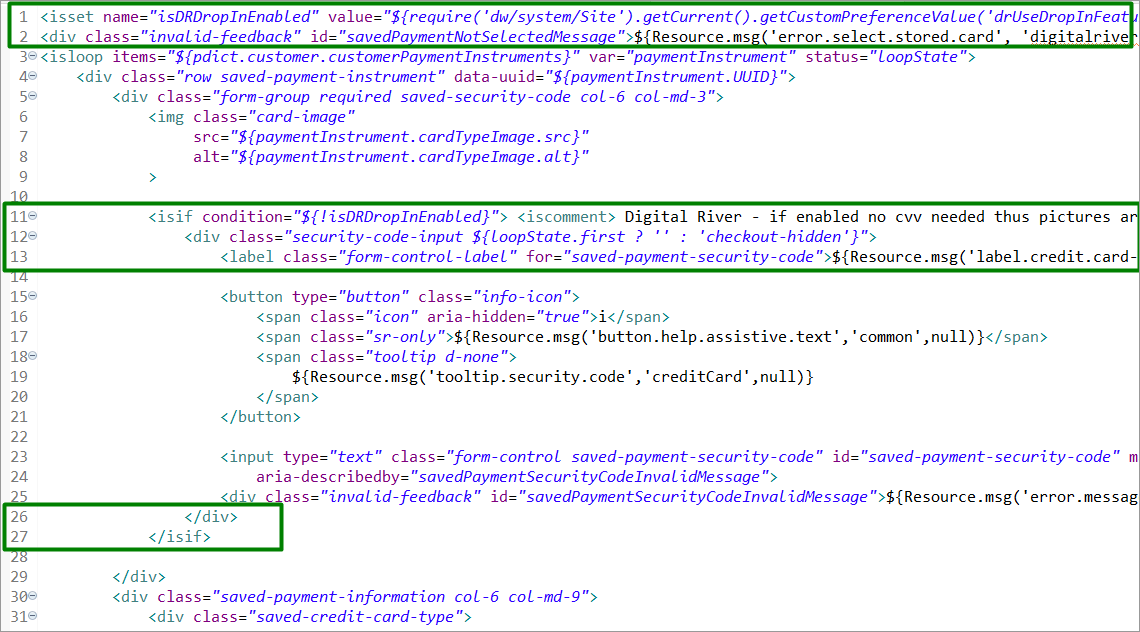1140x632 pixels.
Task: Fold the form-group div at line 5
Action: (31, 97)
